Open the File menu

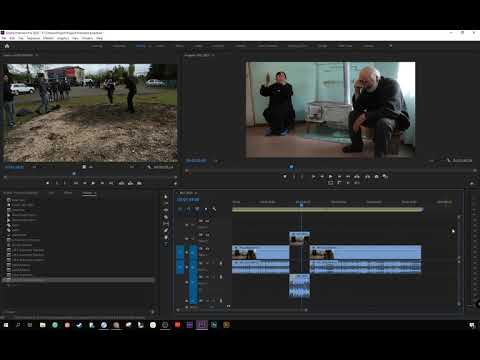point(4,38)
